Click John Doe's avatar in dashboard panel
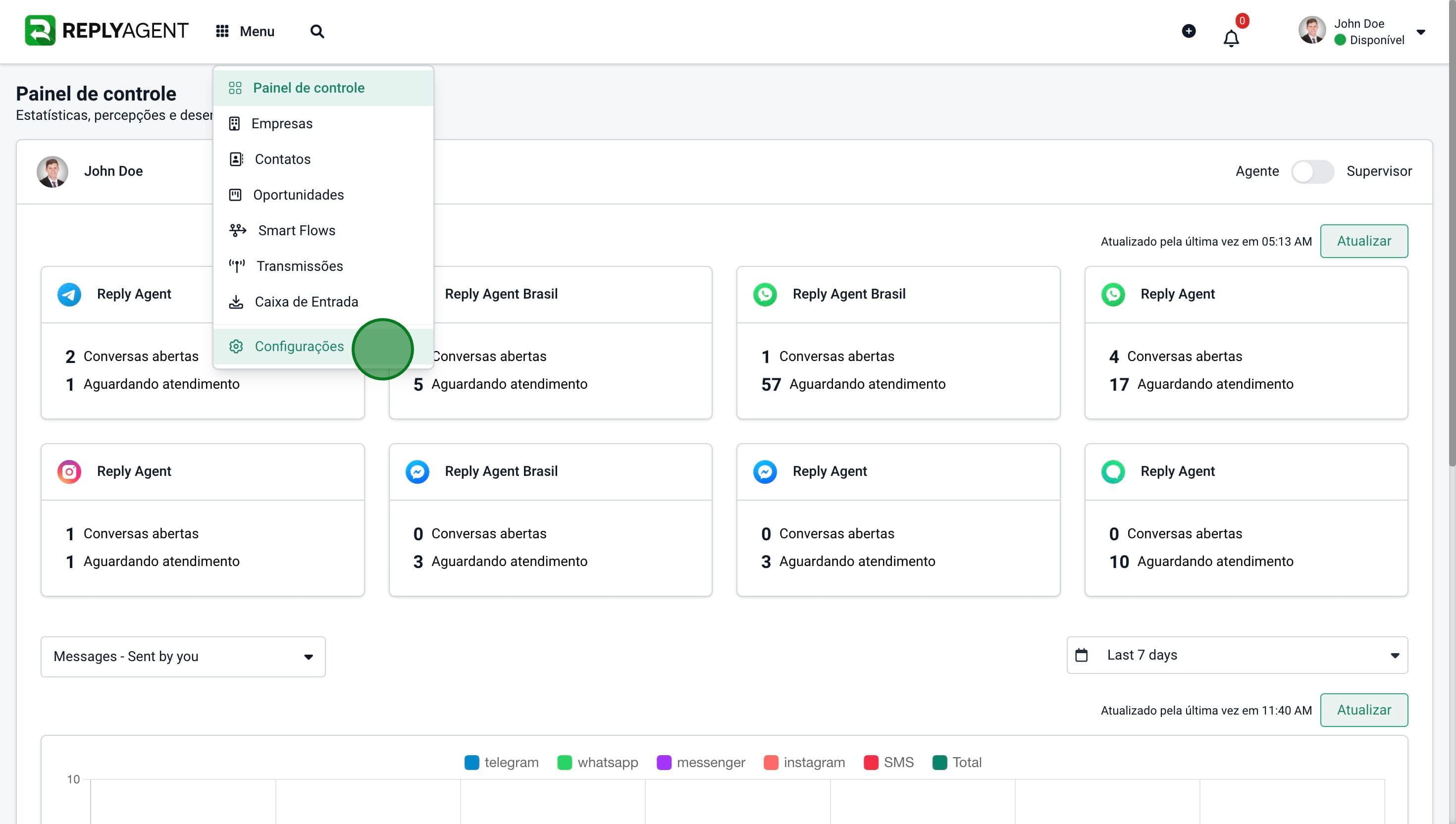Viewport: 1456px width, 824px height. click(x=52, y=171)
